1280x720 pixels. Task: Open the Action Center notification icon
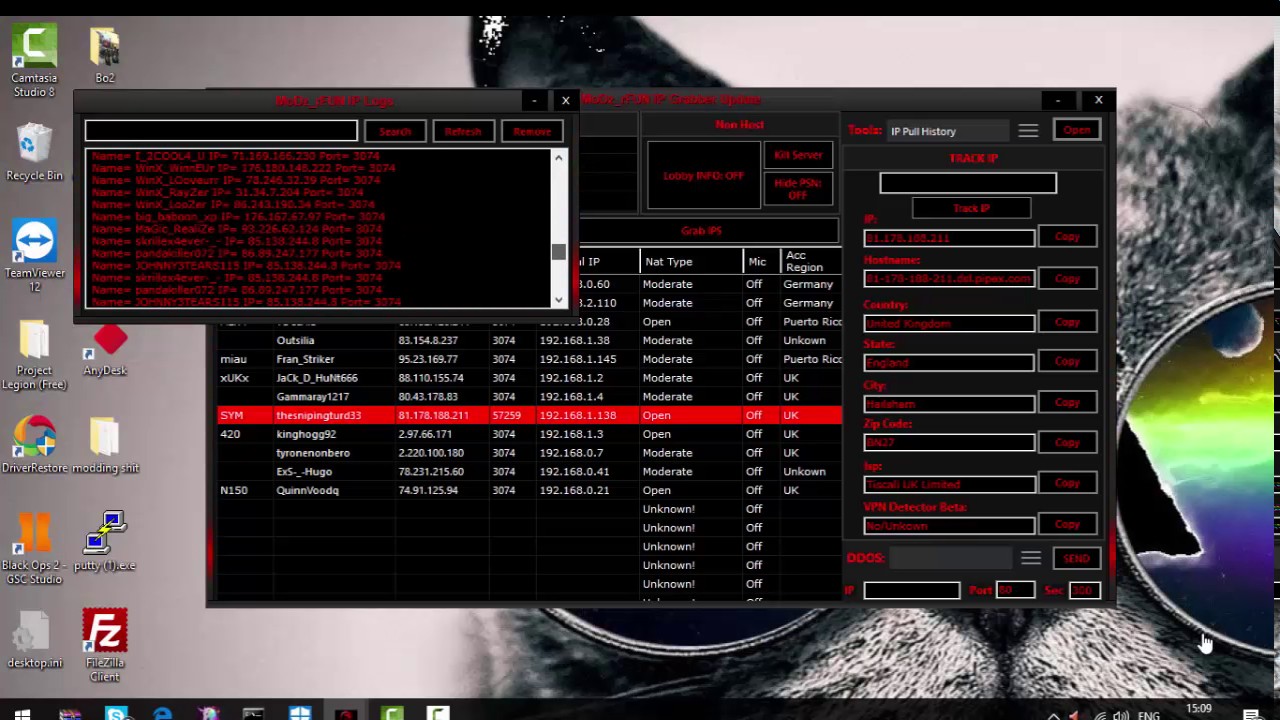[1251, 714]
